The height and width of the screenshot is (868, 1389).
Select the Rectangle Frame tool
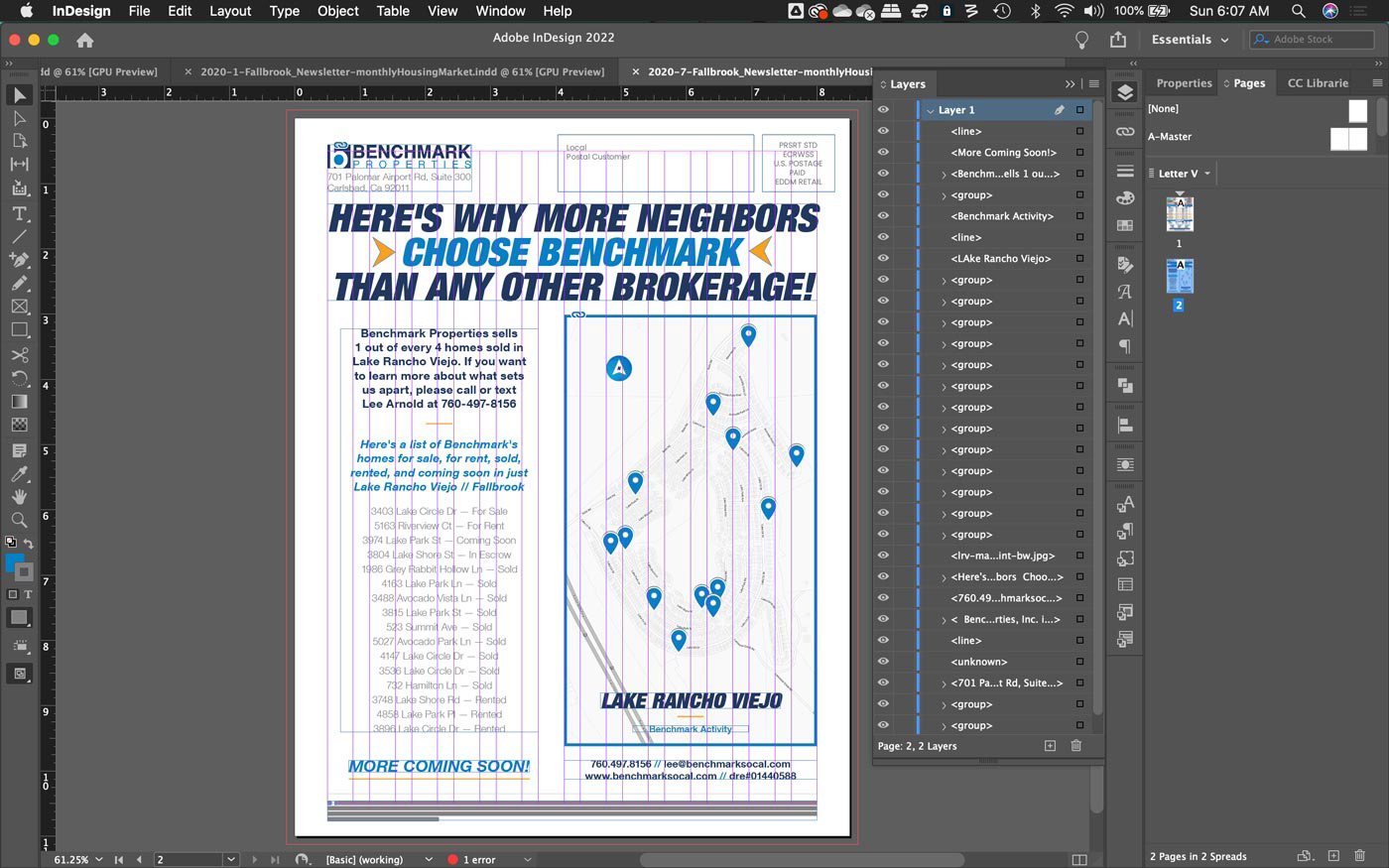coord(19,307)
